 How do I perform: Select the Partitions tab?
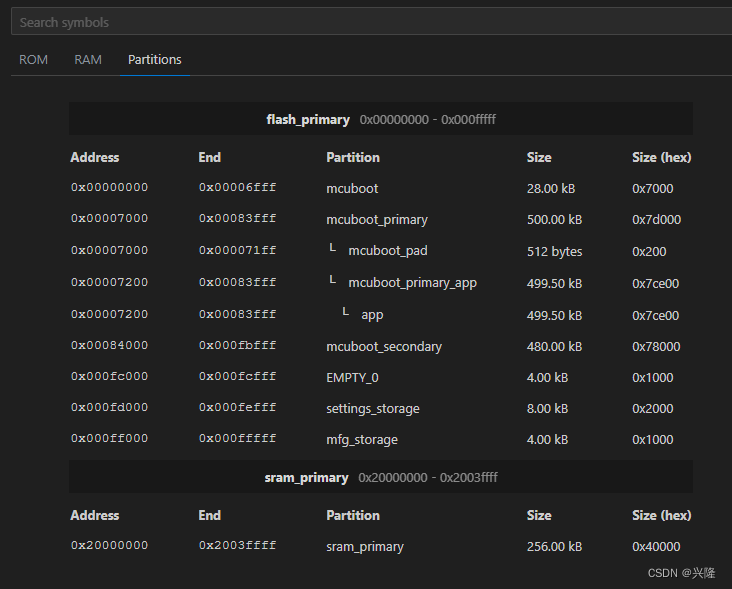[155, 60]
